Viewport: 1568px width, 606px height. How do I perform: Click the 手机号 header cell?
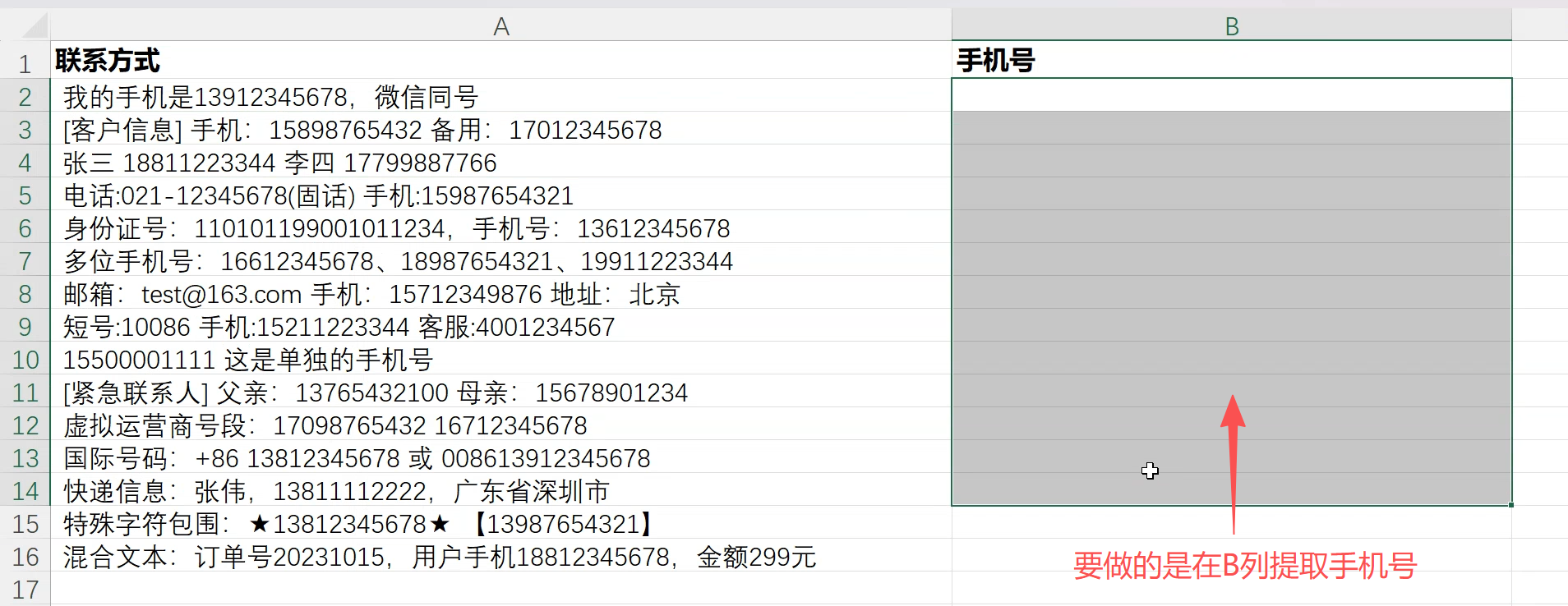1231,61
